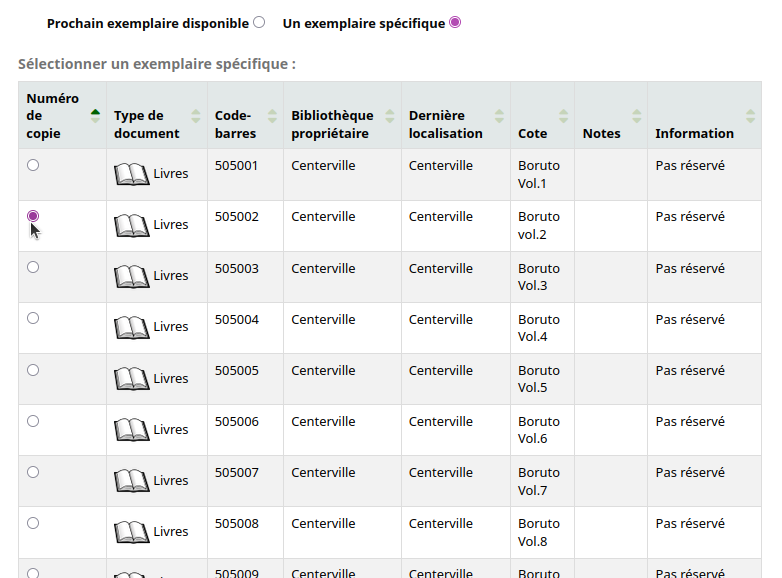
Task: Select 'Prochain exemplaire disponible' radio option
Action: coord(259,22)
